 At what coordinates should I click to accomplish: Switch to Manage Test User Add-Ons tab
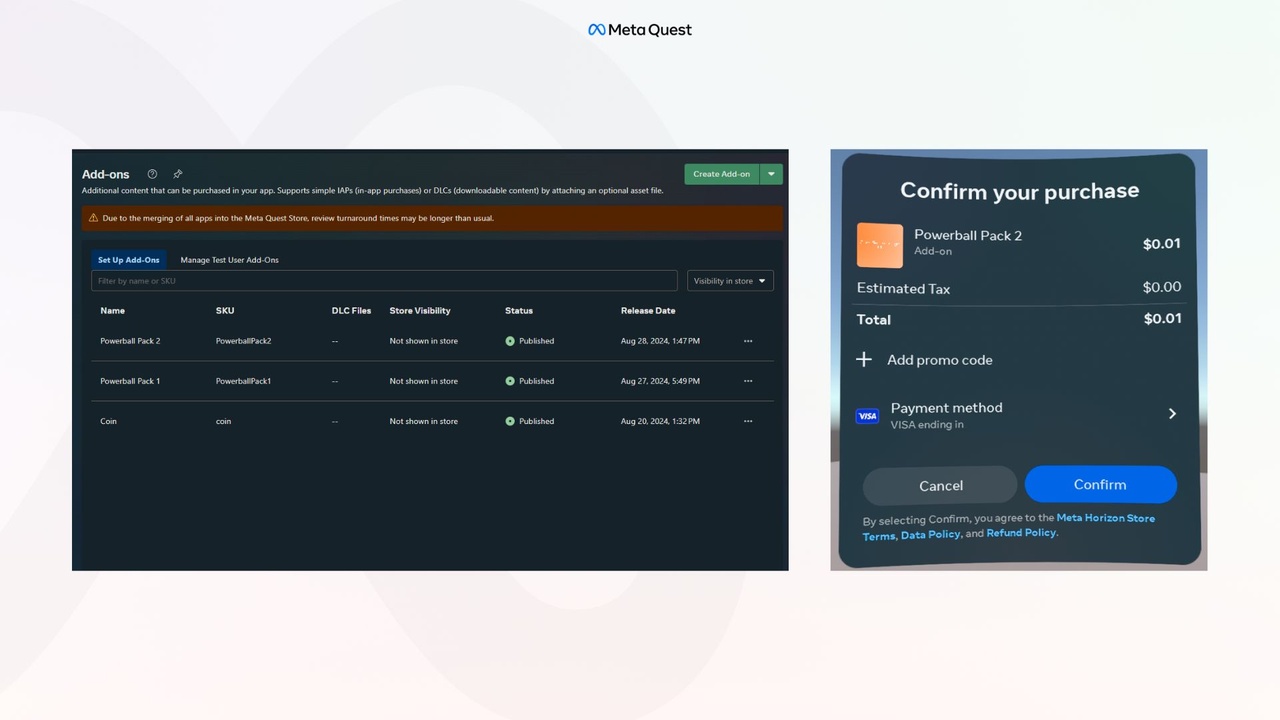coord(229,260)
